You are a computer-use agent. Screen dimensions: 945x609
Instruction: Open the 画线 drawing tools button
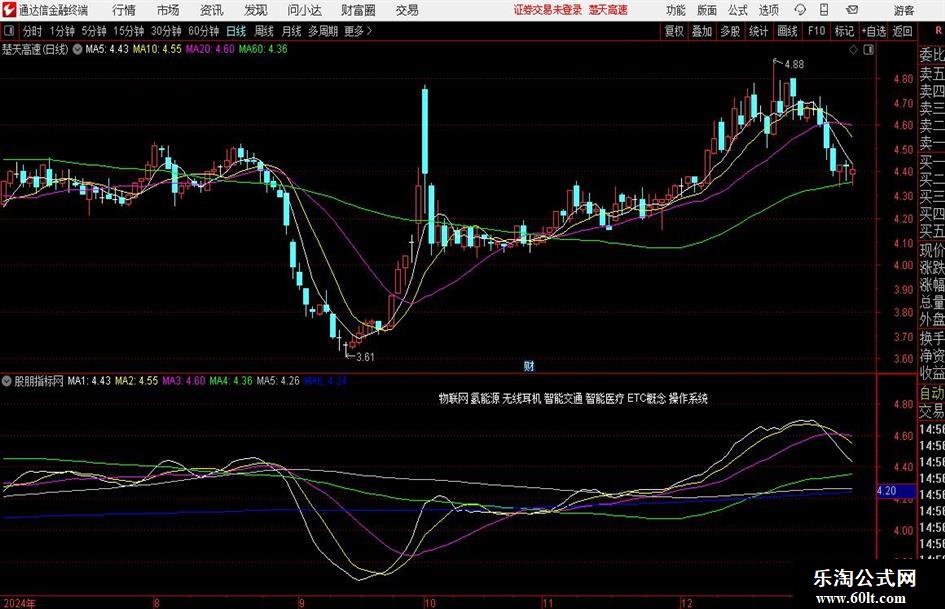point(787,31)
